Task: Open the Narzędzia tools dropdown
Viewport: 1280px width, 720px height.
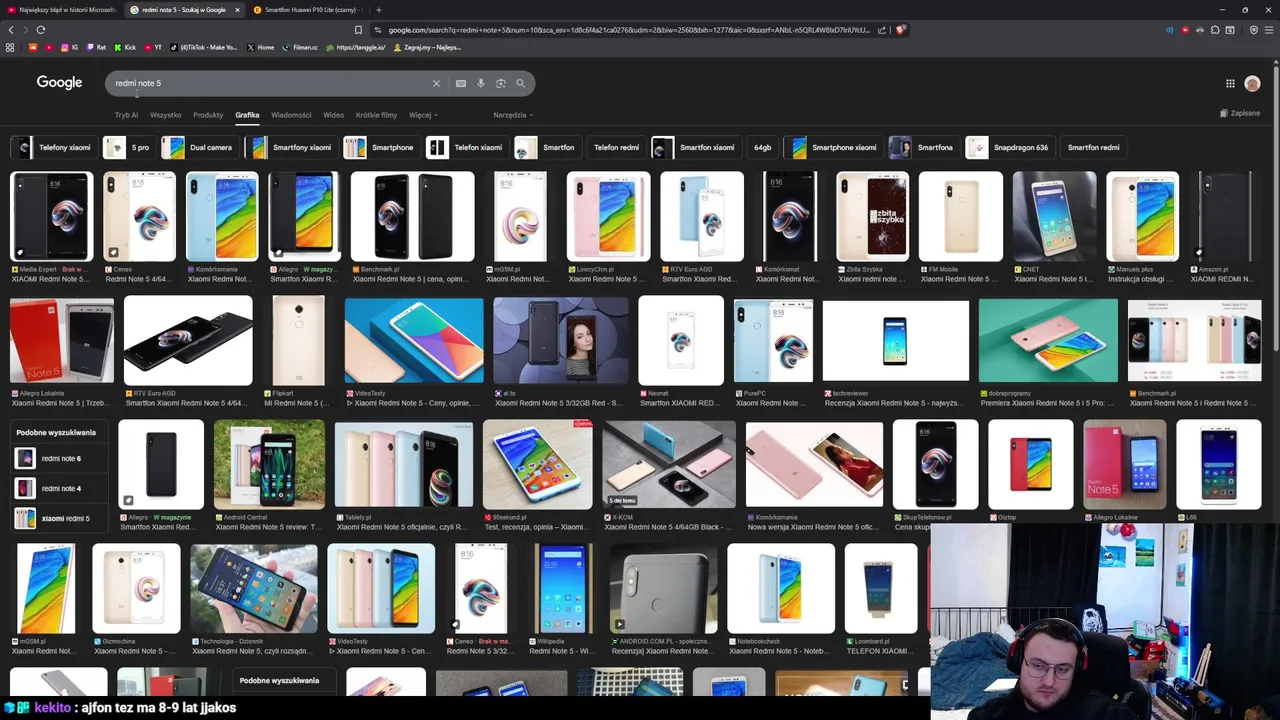Action: [x=513, y=115]
